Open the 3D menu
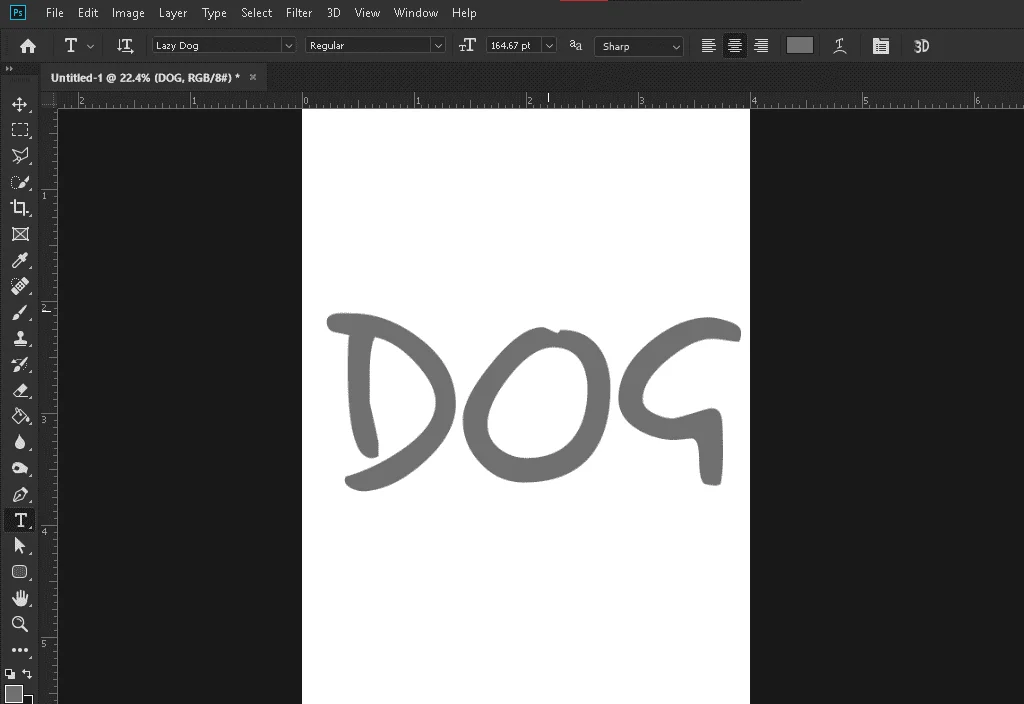This screenshot has width=1024, height=704. click(x=334, y=13)
